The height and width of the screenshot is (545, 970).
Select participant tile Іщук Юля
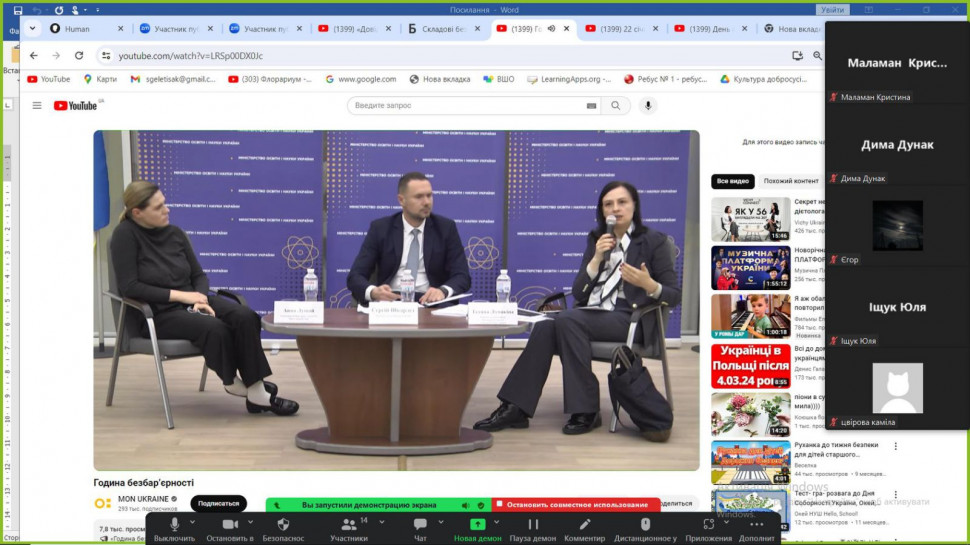[x=897, y=307]
